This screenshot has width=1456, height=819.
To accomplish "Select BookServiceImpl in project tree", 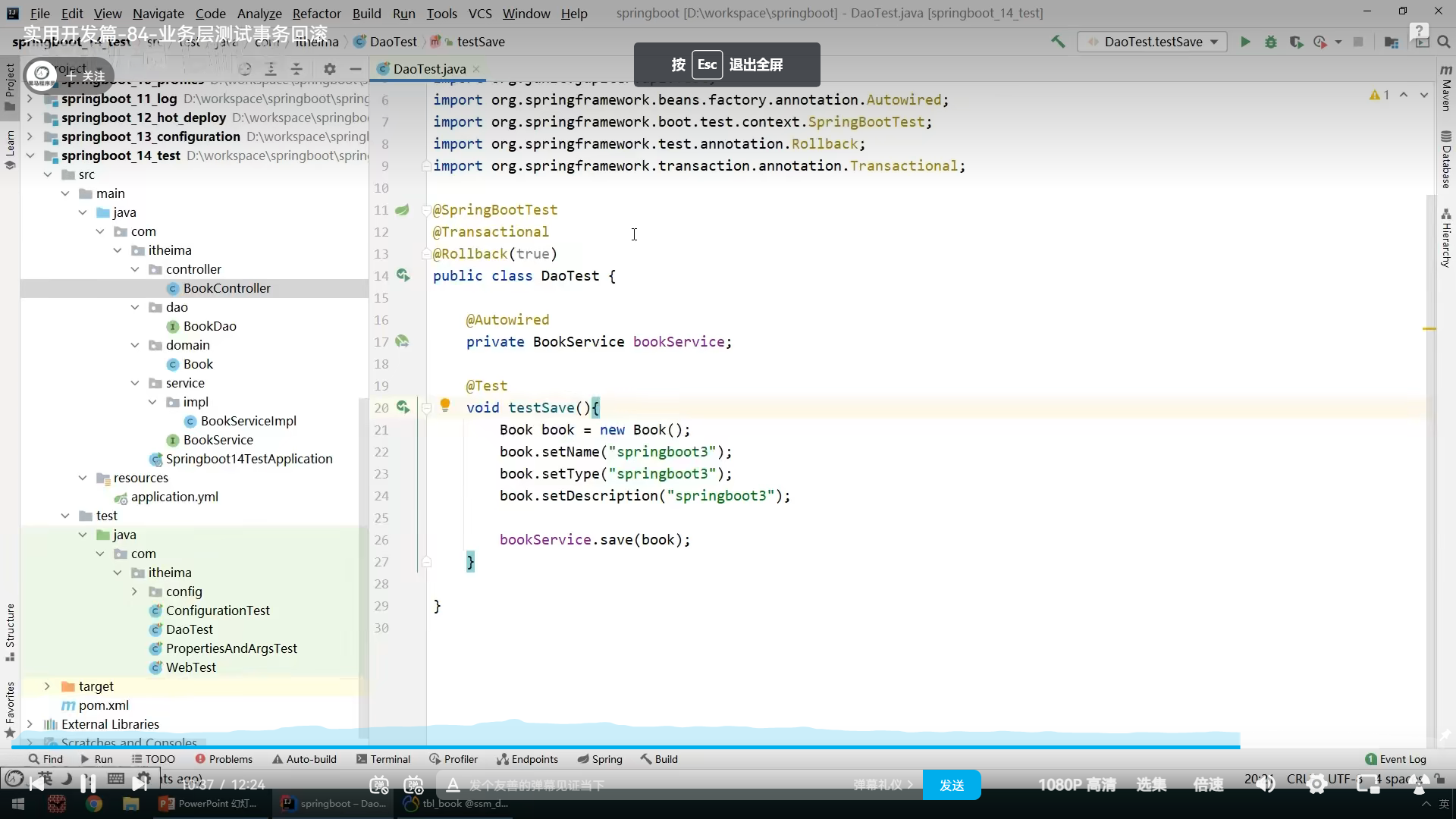I will [x=248, y=421].
